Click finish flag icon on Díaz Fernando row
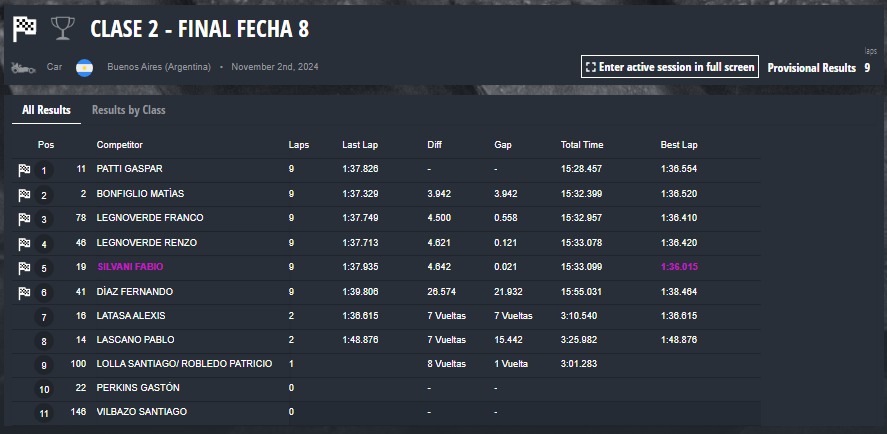 (x=24, y=293)
